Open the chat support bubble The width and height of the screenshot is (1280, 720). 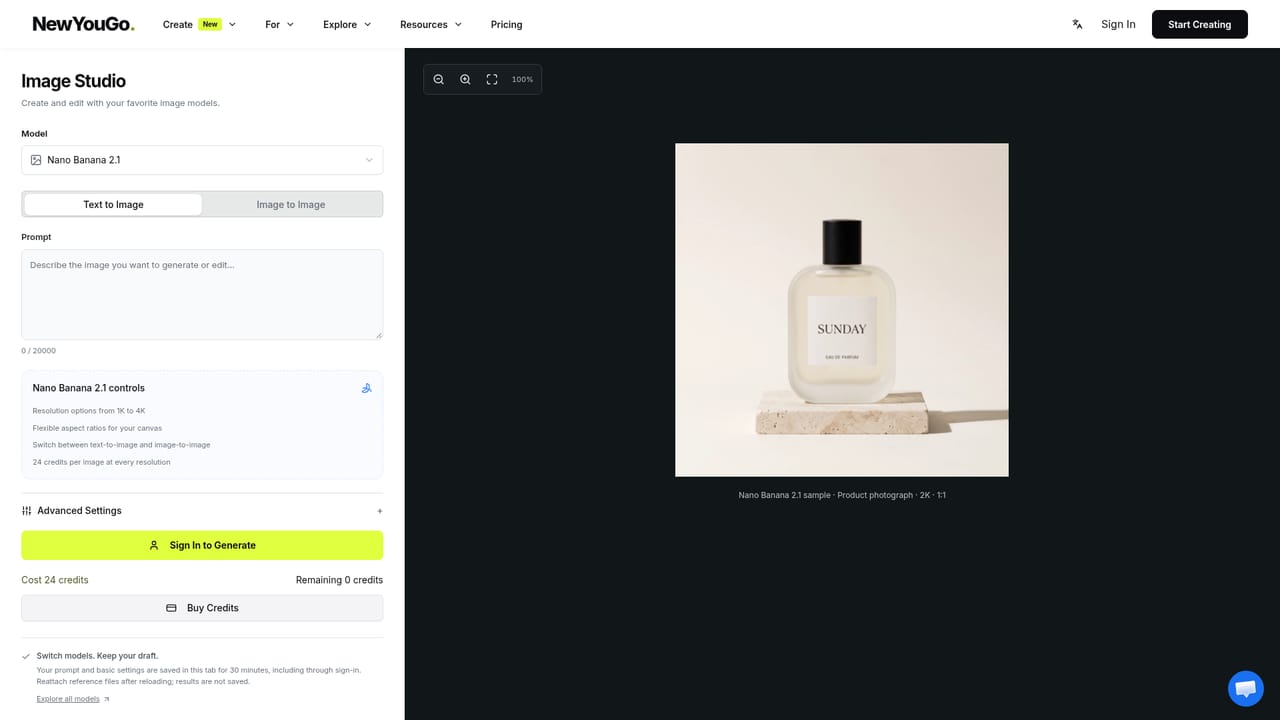tap(1246, 689)
